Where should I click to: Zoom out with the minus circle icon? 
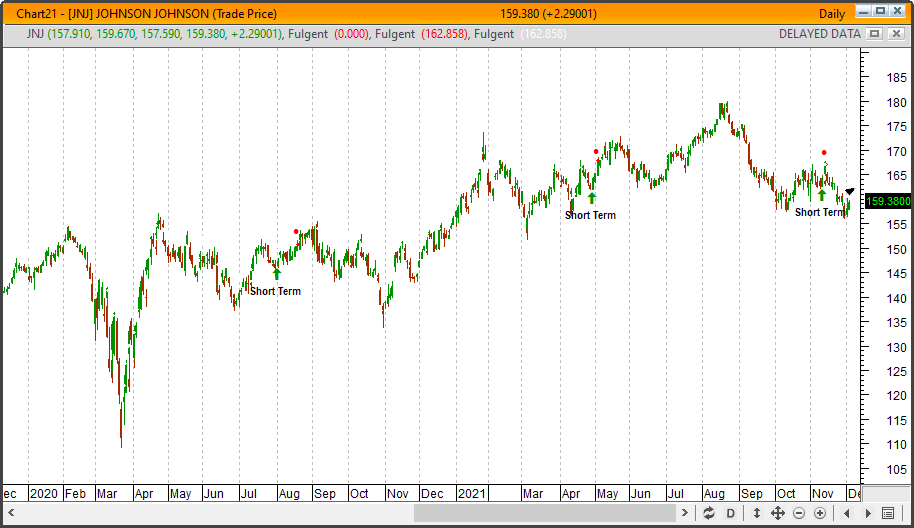799,513
